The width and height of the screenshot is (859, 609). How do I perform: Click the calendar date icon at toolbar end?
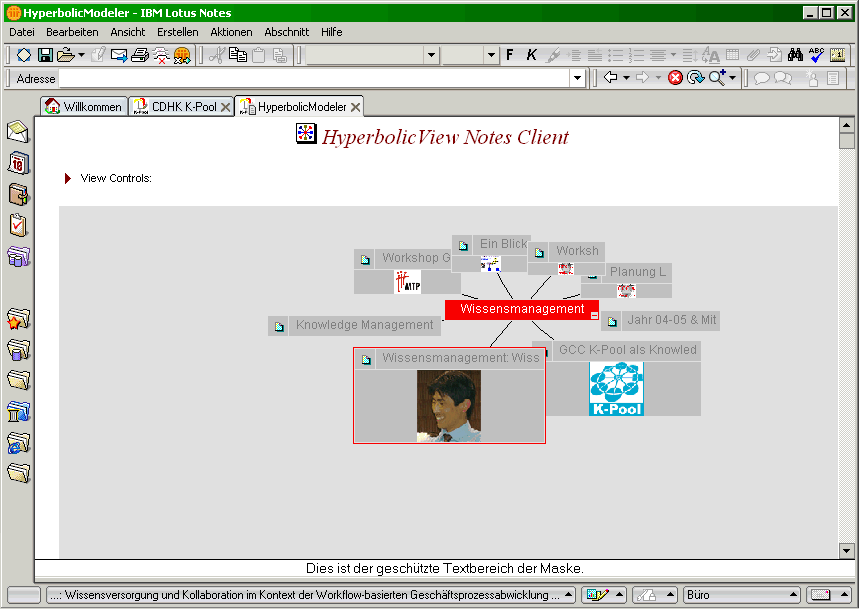point(837,54)
